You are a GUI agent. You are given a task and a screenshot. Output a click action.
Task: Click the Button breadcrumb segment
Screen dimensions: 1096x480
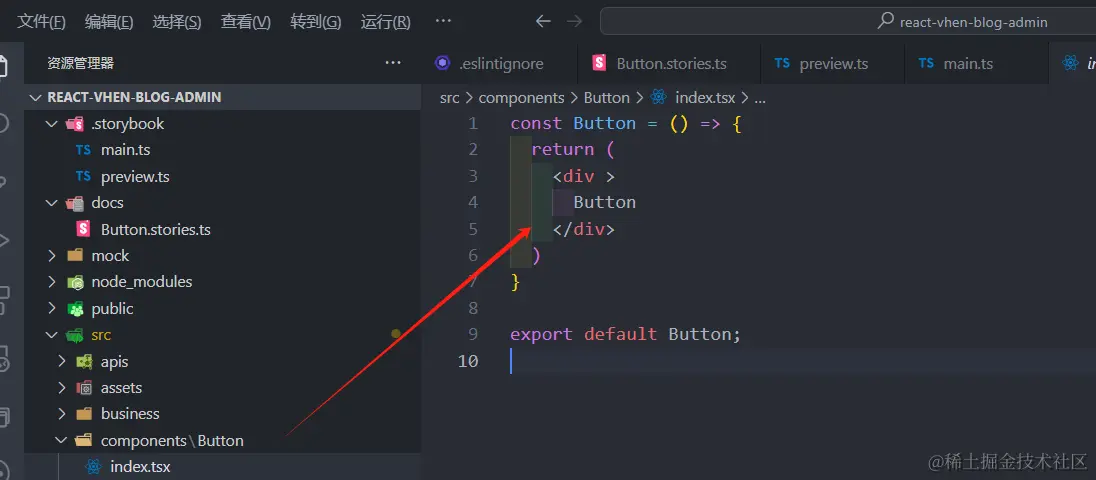pos(607,98)
